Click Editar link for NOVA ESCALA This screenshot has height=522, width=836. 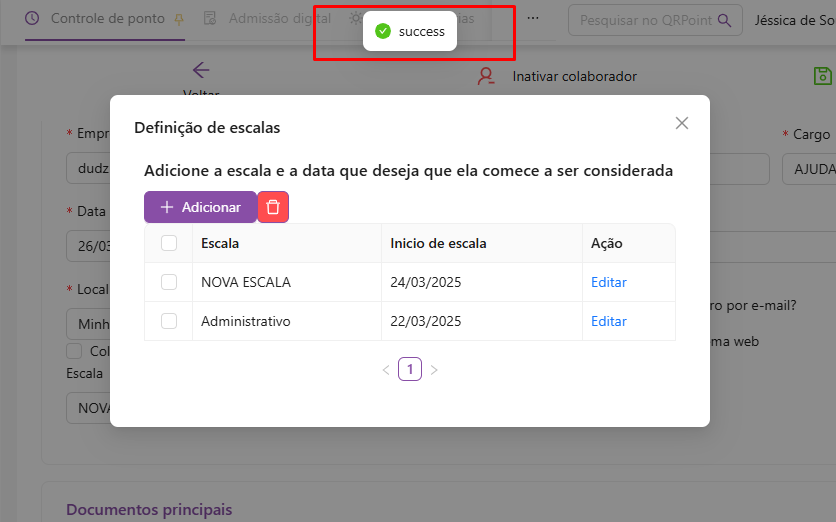[x=608, y=282]
